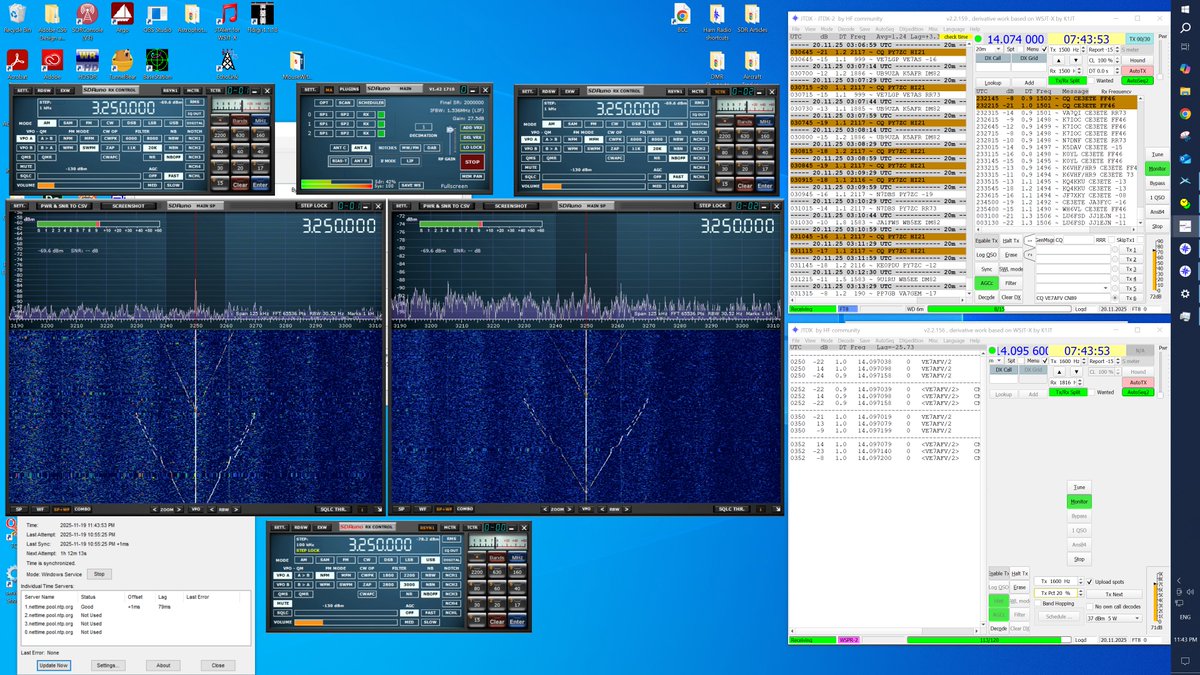Screen dimensions: 1200x675
Task: Click the Report -15 spinbox
Action: (1103, 49)
